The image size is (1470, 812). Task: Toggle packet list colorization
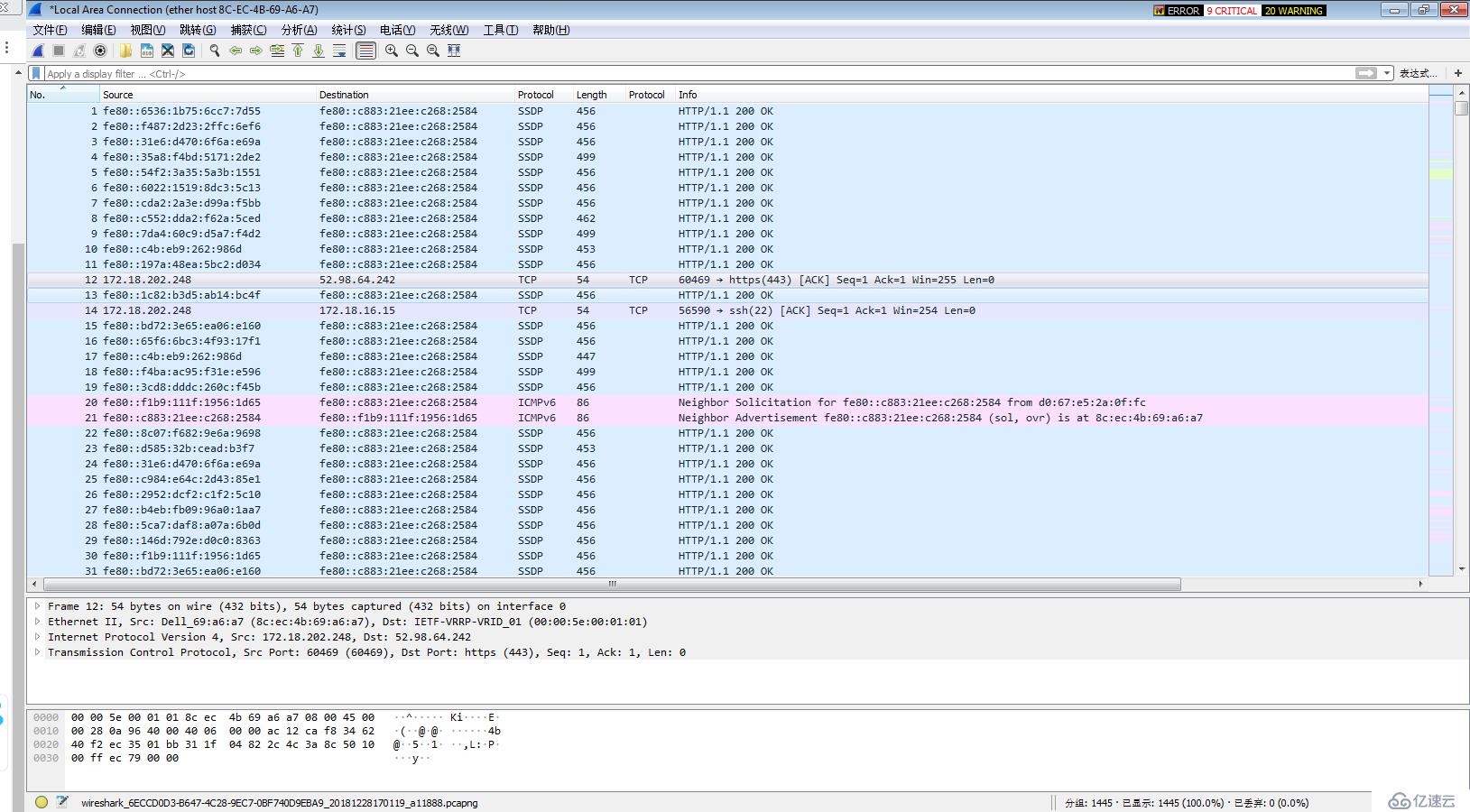click(x=365, y=51)
